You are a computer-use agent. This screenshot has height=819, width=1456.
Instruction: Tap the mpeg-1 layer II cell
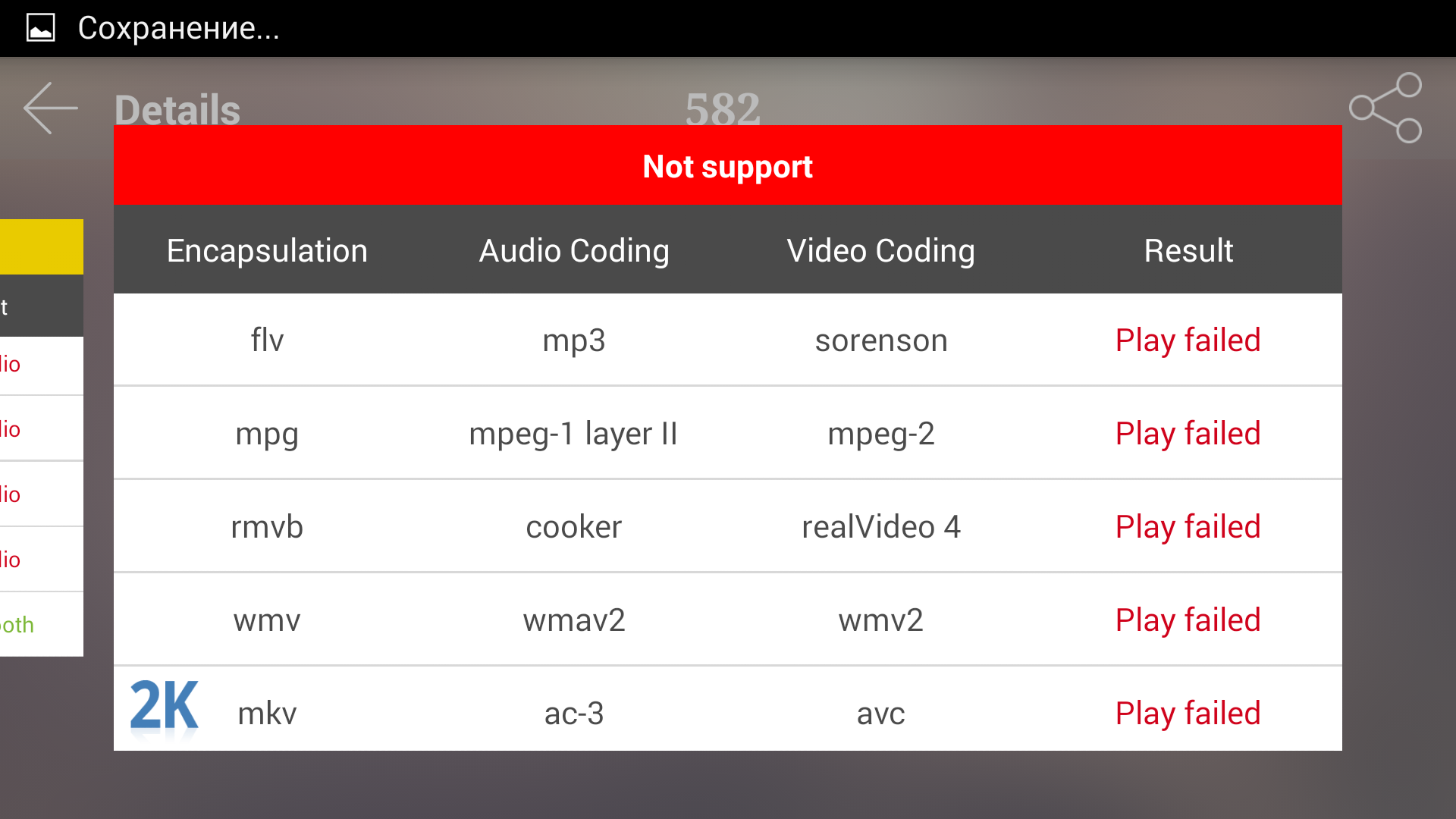click(x=573, y=434)
